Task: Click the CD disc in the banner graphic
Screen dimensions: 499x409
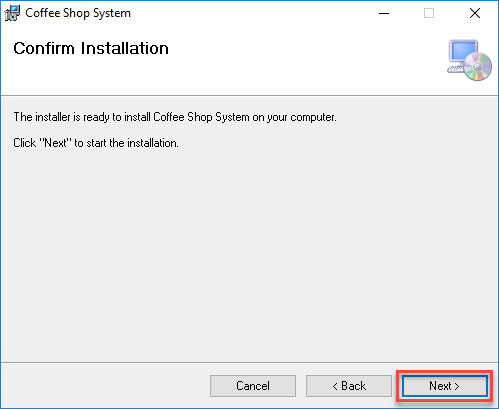Action: [478, 67]
